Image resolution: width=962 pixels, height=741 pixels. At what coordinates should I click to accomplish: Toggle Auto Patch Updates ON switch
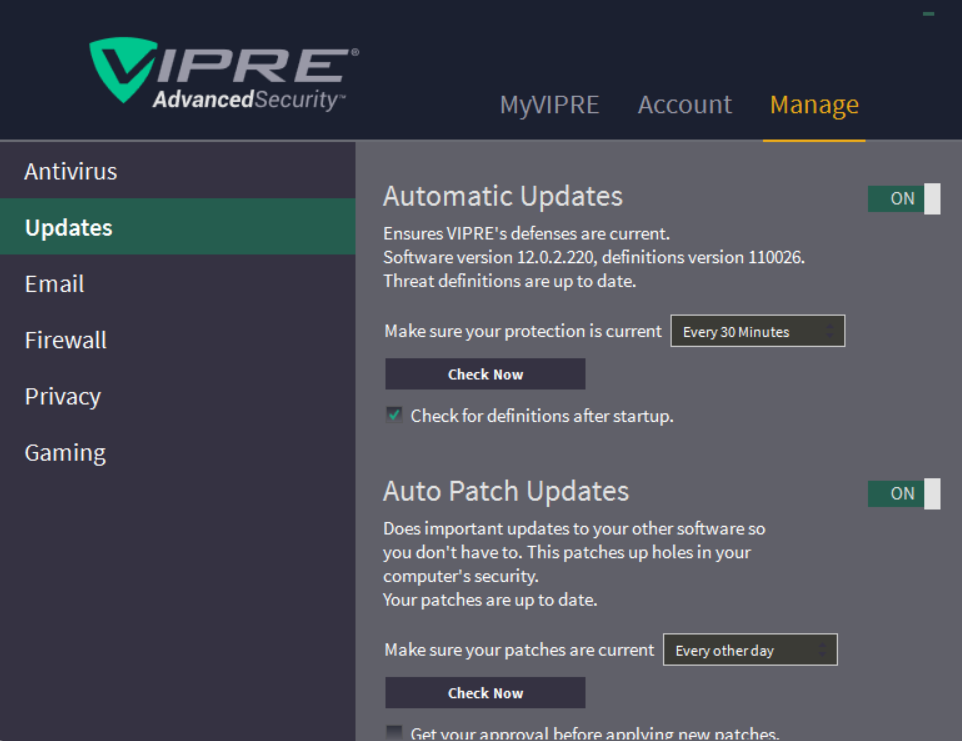coord(904,494)
